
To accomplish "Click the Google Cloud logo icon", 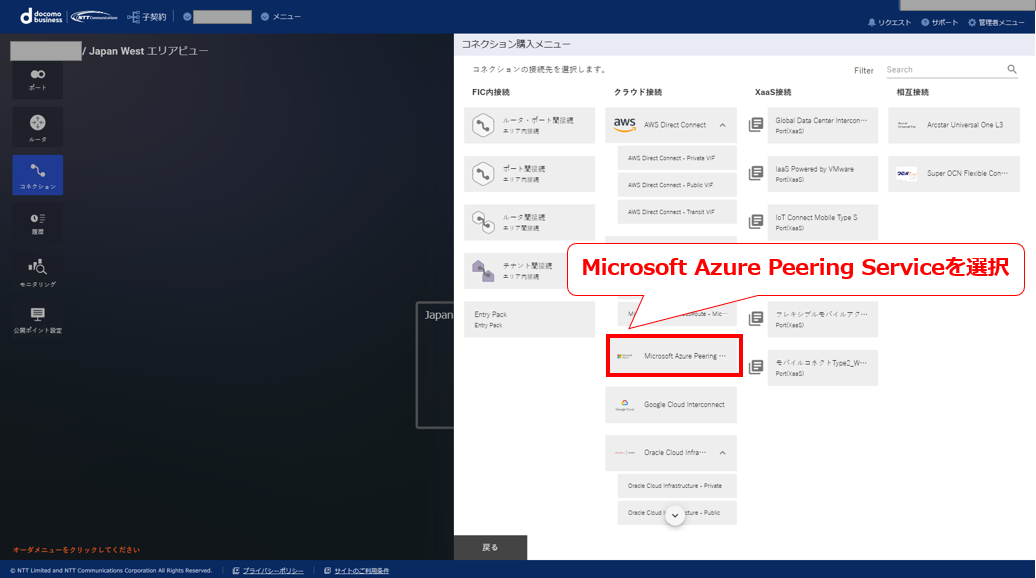I will pyautogui.click(x=624, y=405).
